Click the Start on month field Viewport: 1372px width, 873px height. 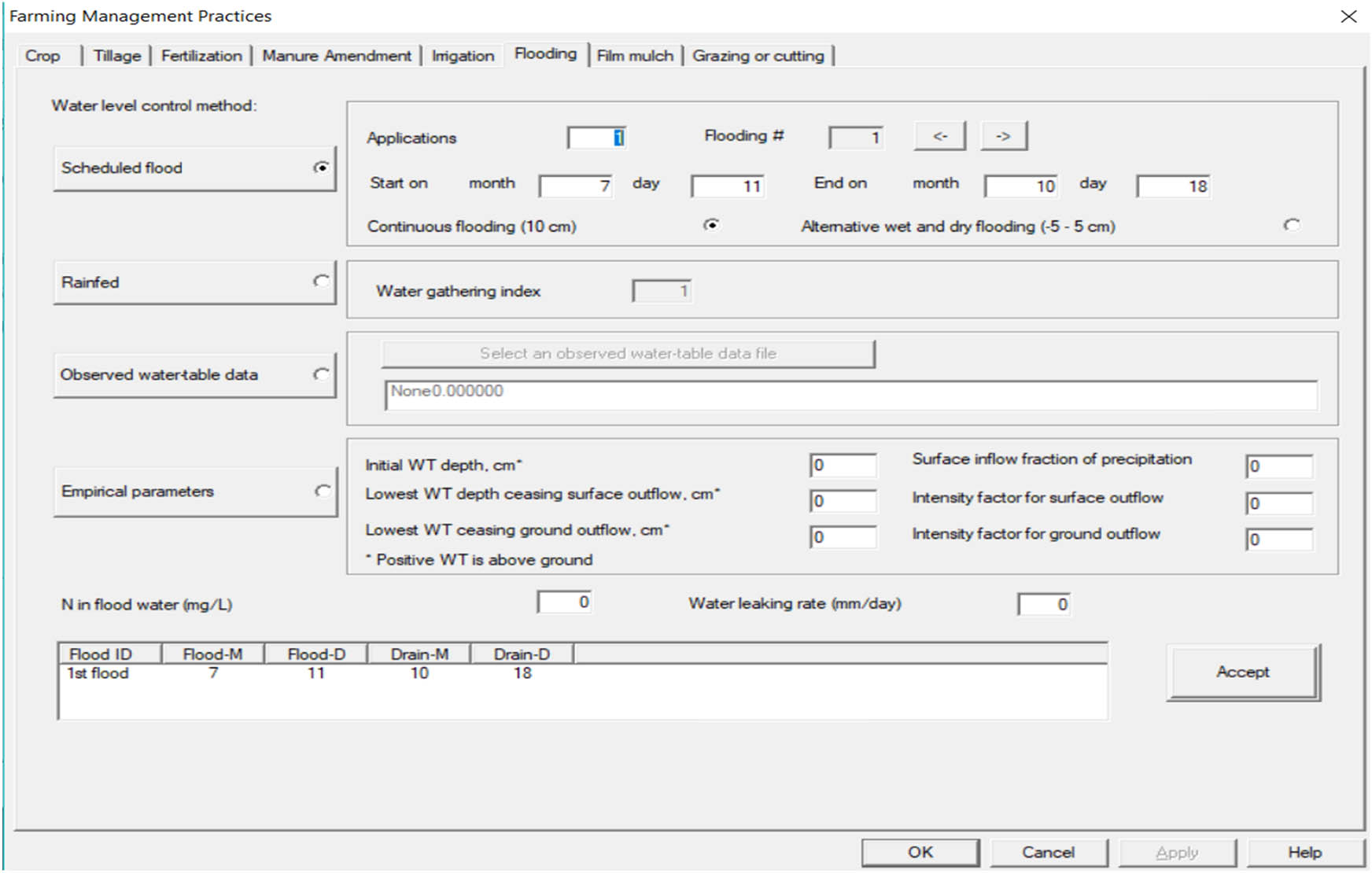click(x=576, y=186)
